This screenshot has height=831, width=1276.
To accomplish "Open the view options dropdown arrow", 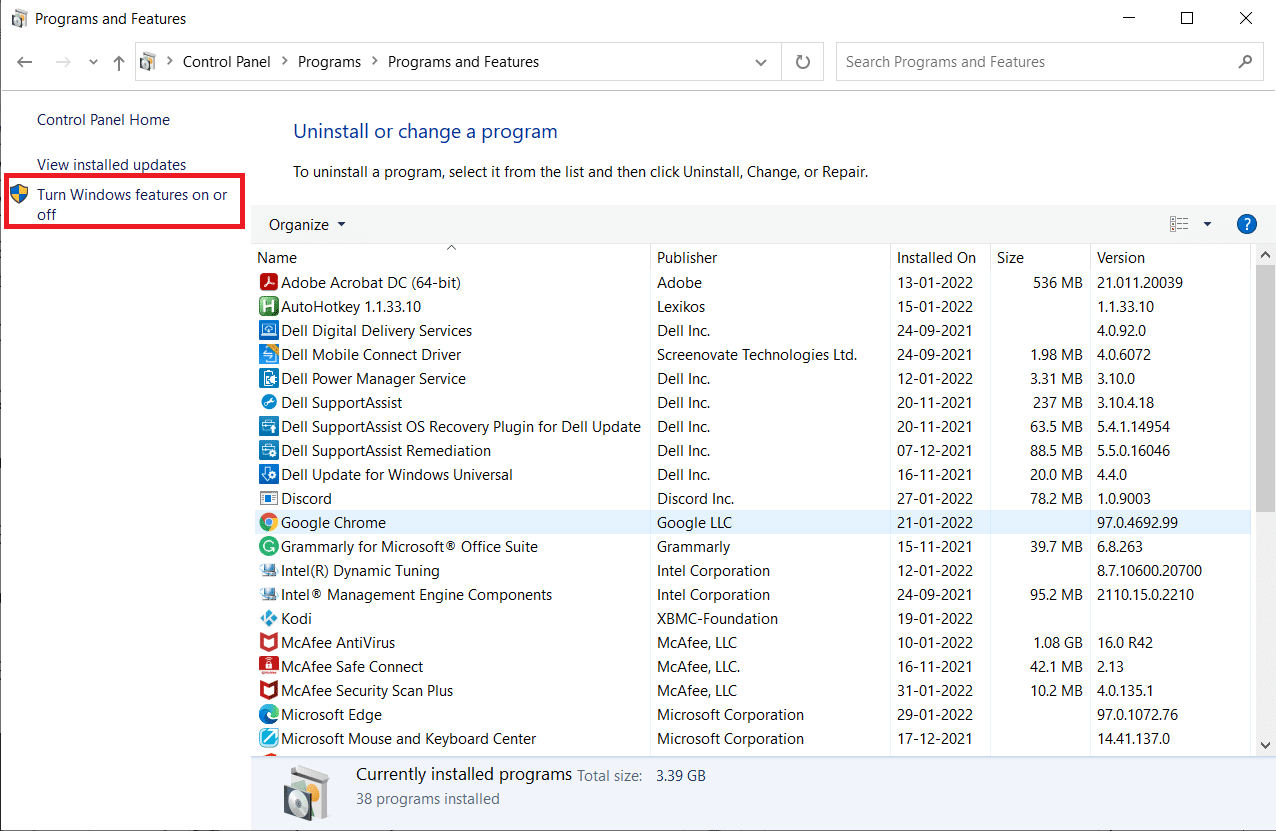I will point(1207,224).
